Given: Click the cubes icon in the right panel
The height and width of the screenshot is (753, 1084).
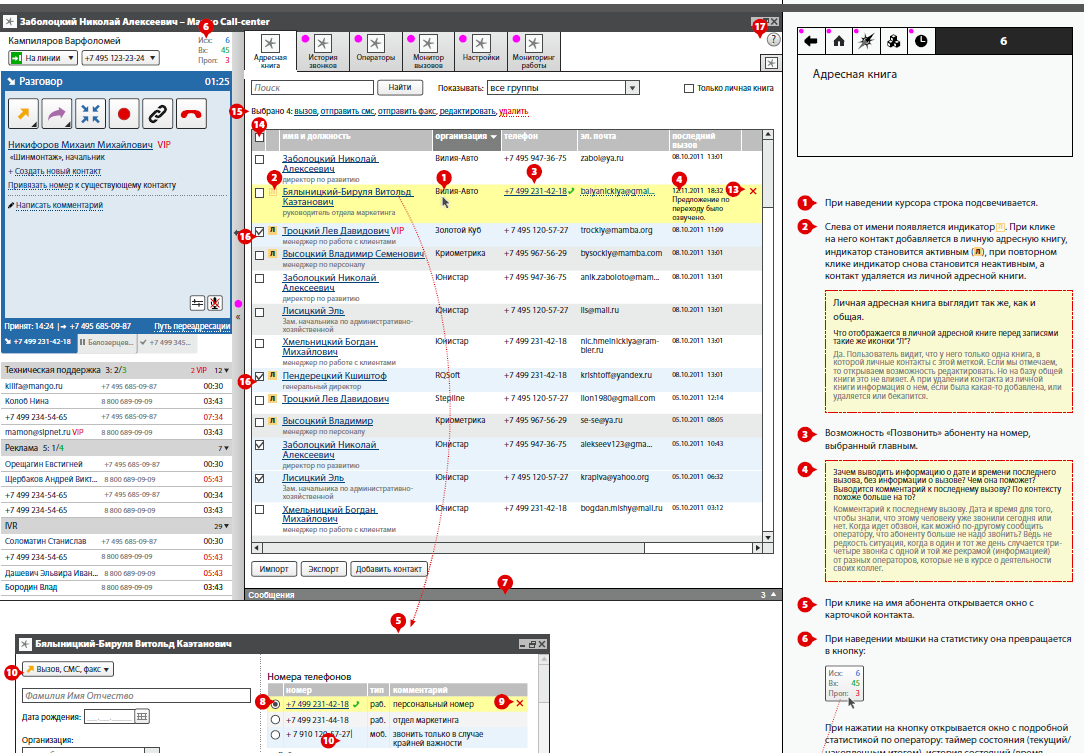Looking at the screenshot, I should coord(893,41).
